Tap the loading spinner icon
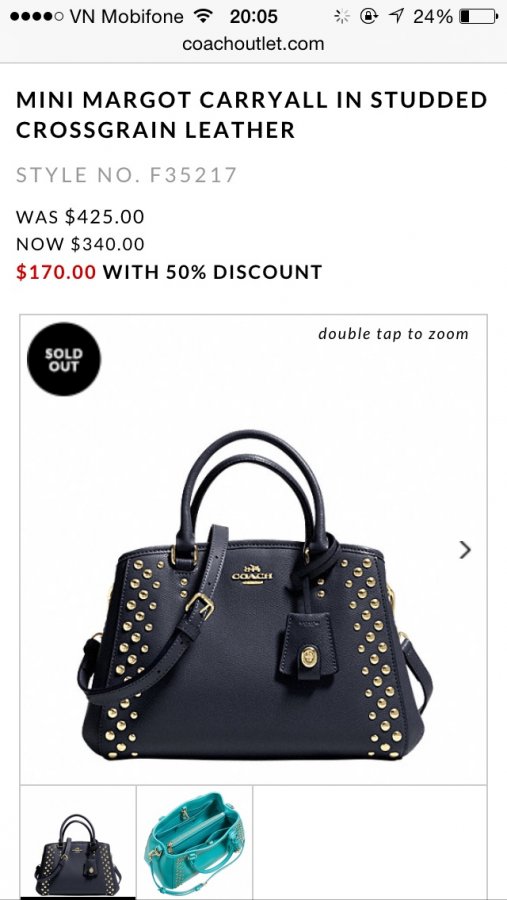 [342, 16]
